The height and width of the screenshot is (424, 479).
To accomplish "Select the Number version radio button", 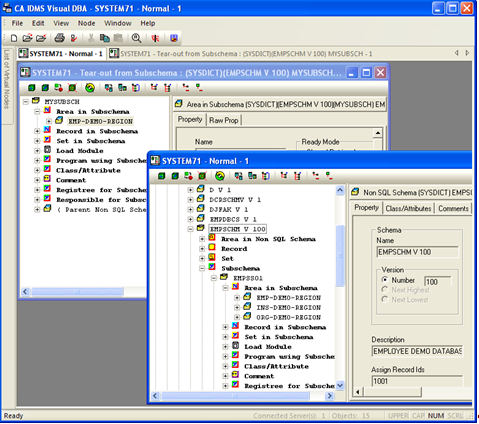I will (x=385, y=280).
